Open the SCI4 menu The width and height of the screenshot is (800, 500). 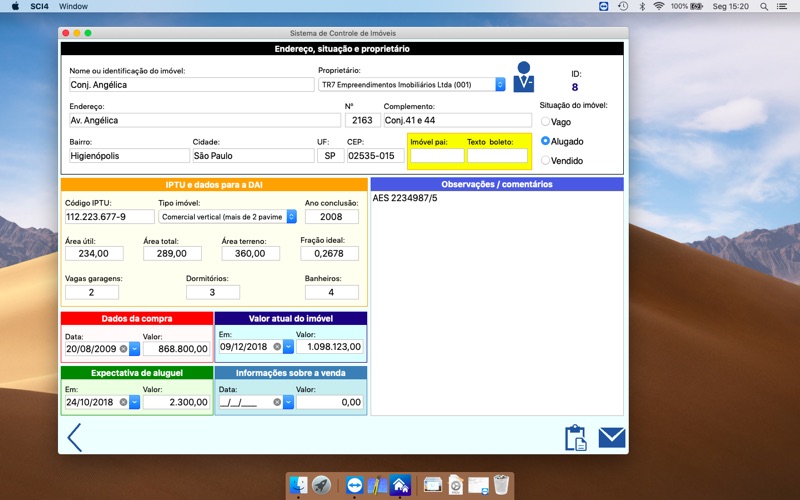pos(39,6)
